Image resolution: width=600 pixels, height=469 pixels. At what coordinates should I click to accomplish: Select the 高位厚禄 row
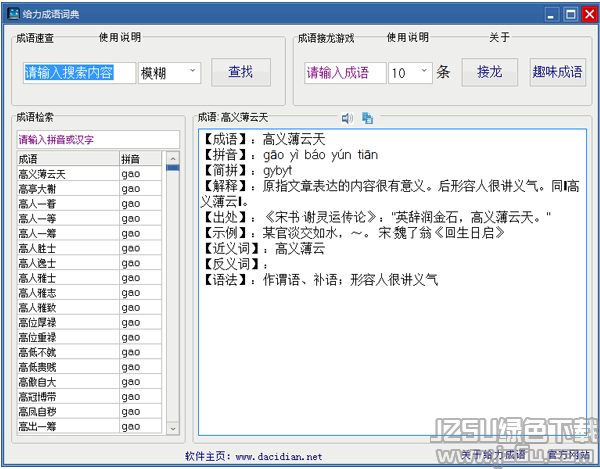tap(90, 322)
